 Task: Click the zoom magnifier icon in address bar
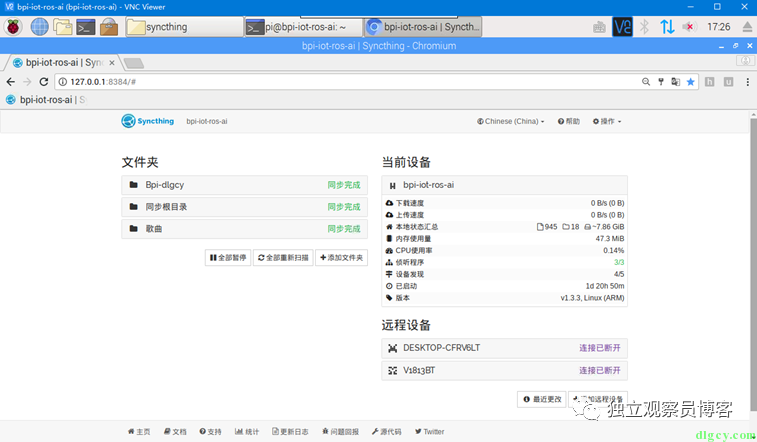coord(645,82)
